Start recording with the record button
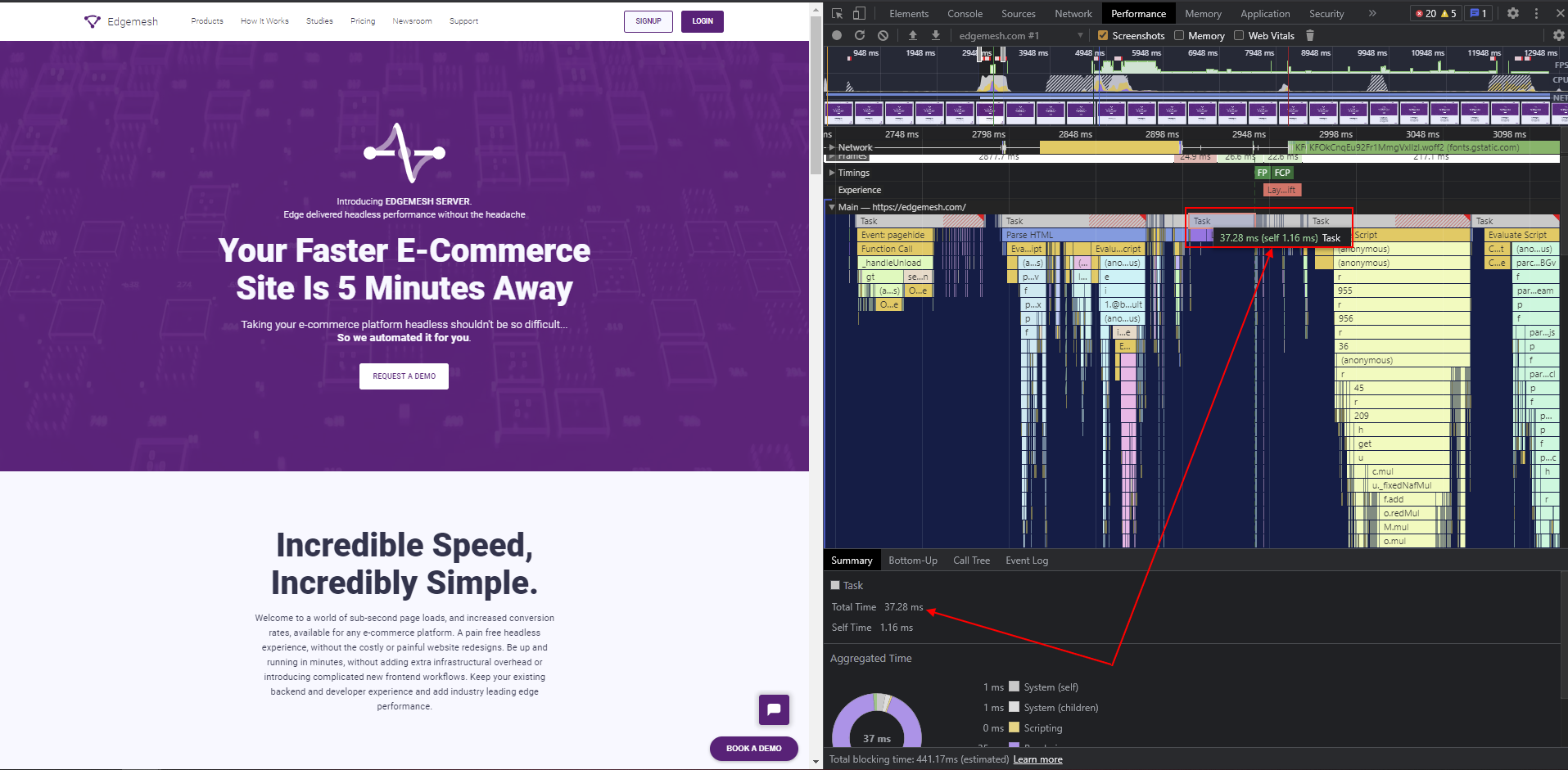Screen dimensions: 1568x770 click(837, 35)
